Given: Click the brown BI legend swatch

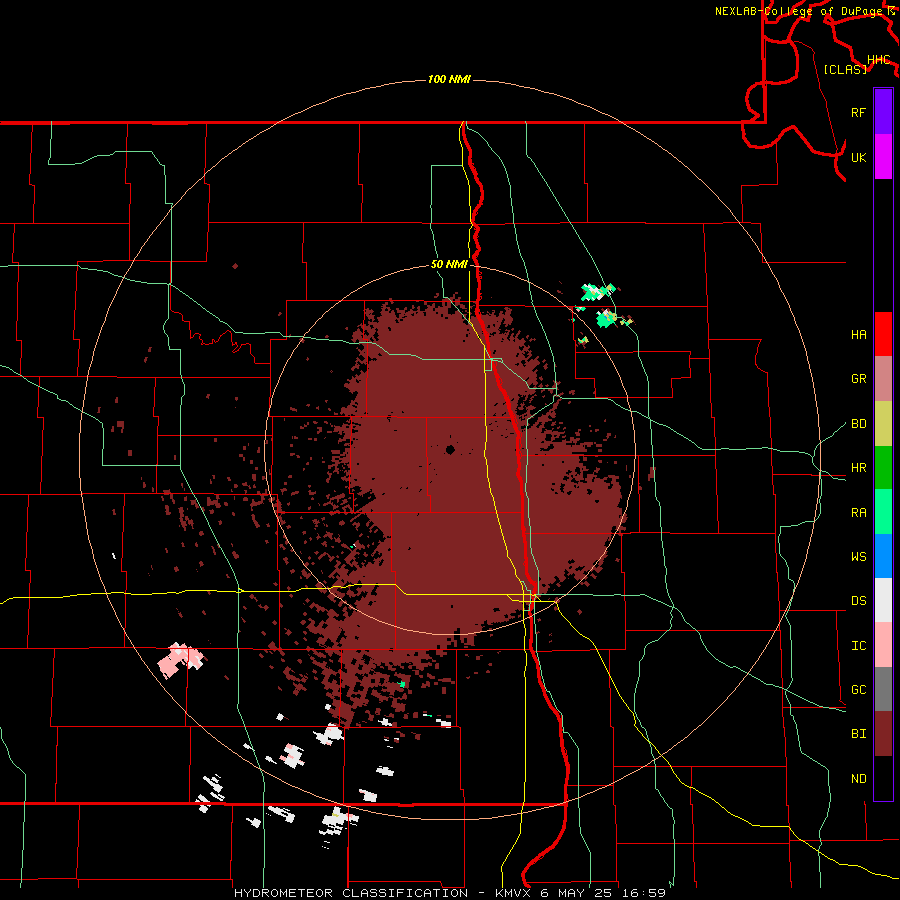Looking at the screenshot, I should pyautogui.click(x=883, y=734).
